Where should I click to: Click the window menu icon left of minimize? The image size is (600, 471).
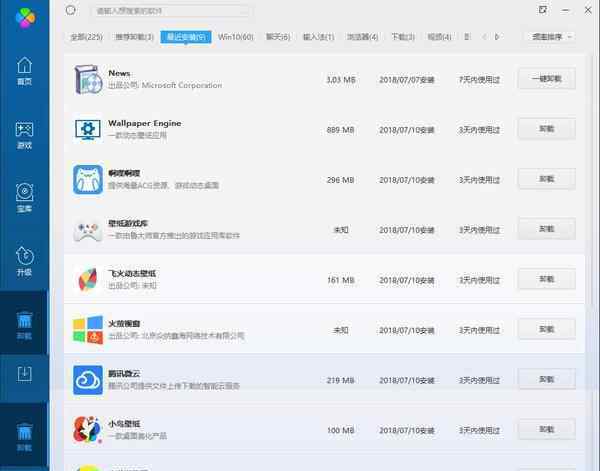pyautogui.click(x=543, y=10)
